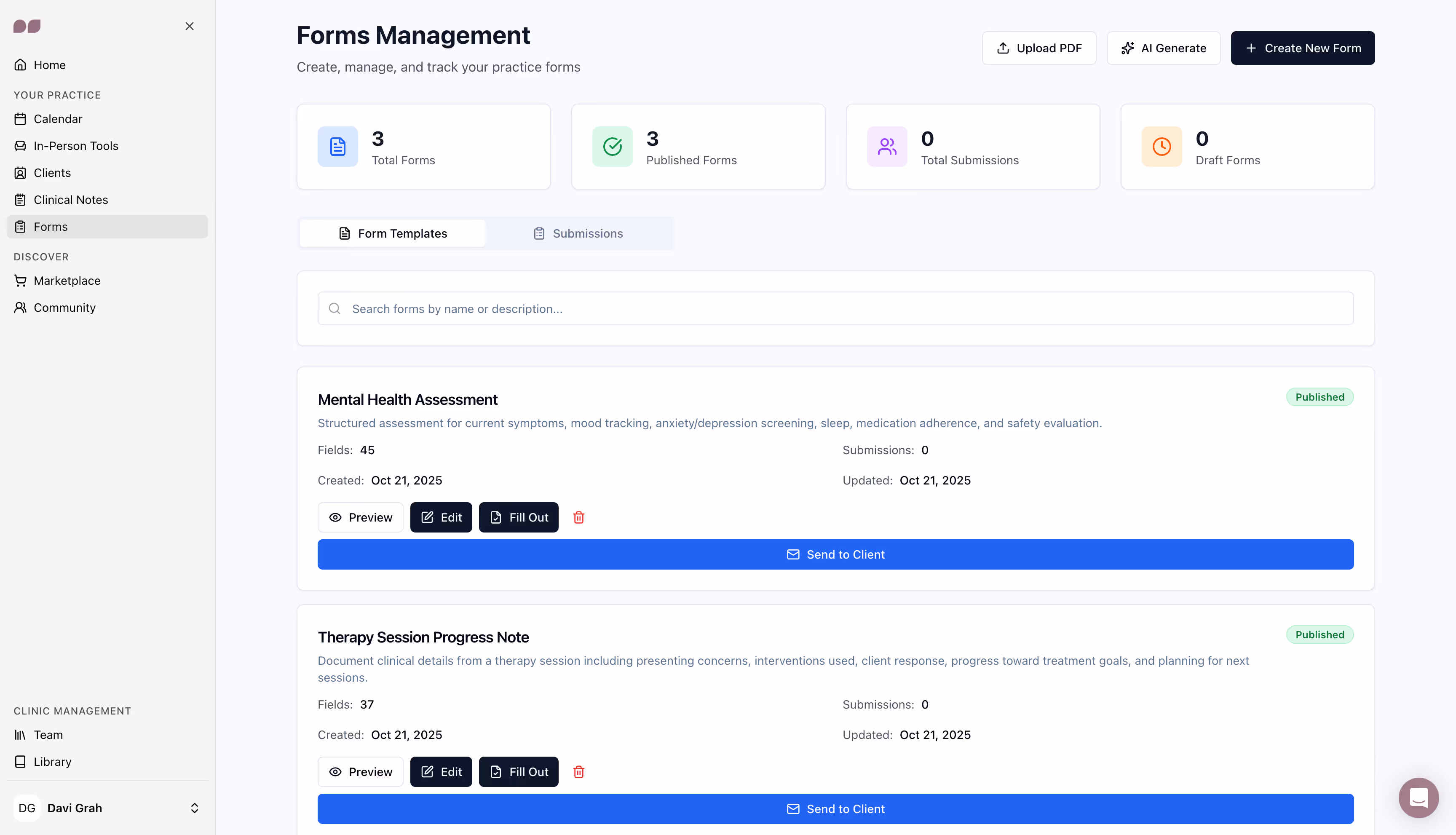Preview the Therapy Session Progress Note form
1456x835 pixels.
pos(360,771)
